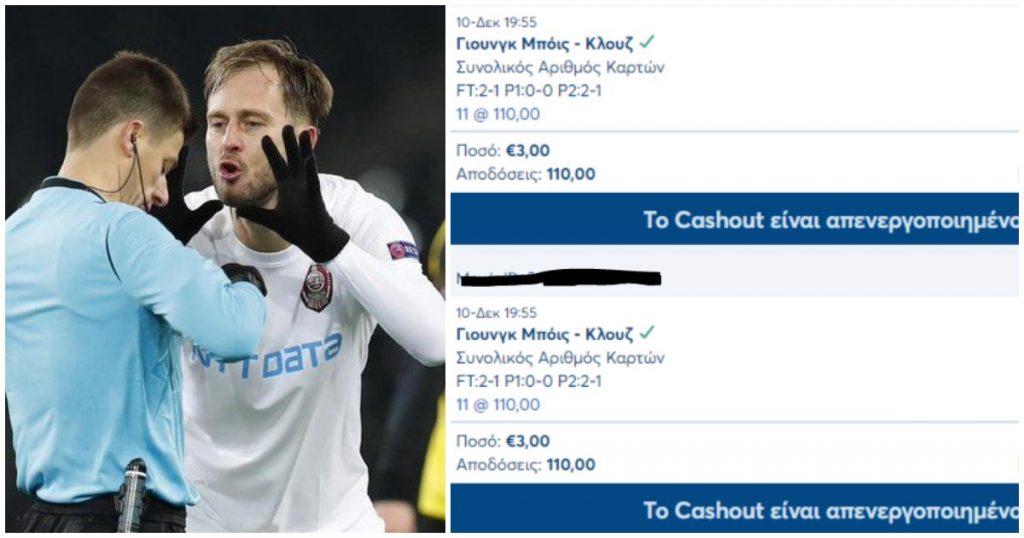Click the referee's vanishing spray can

pyautogui.click(x=131, y=494)
